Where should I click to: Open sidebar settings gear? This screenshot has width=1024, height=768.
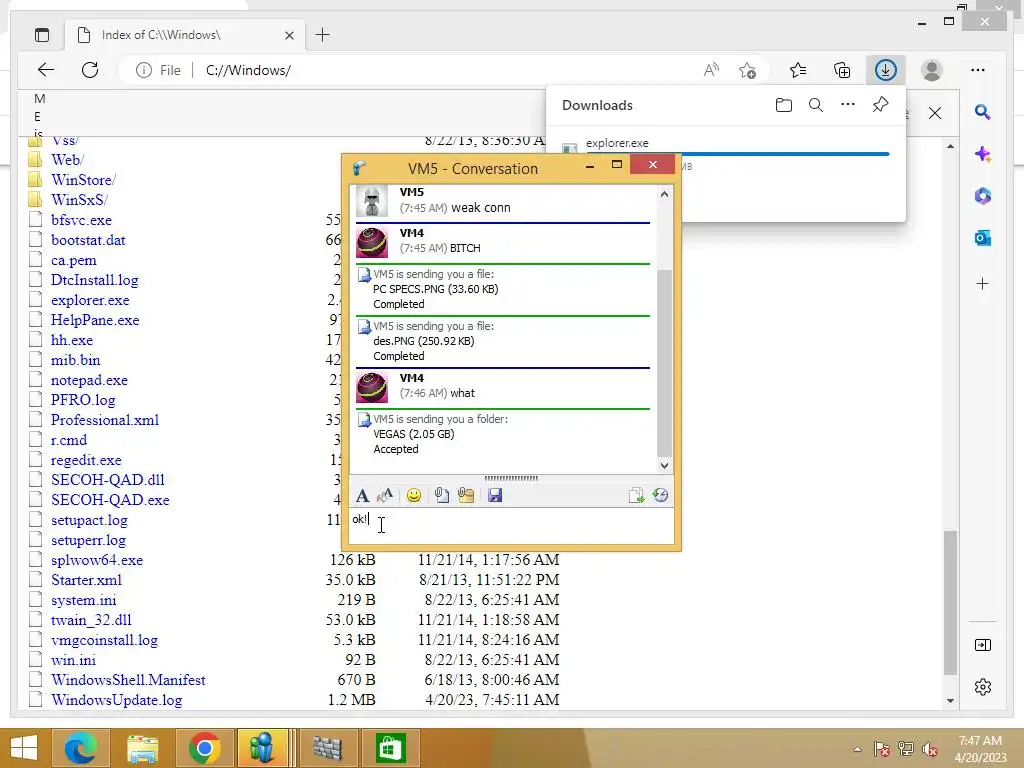(x=982, y=687)
